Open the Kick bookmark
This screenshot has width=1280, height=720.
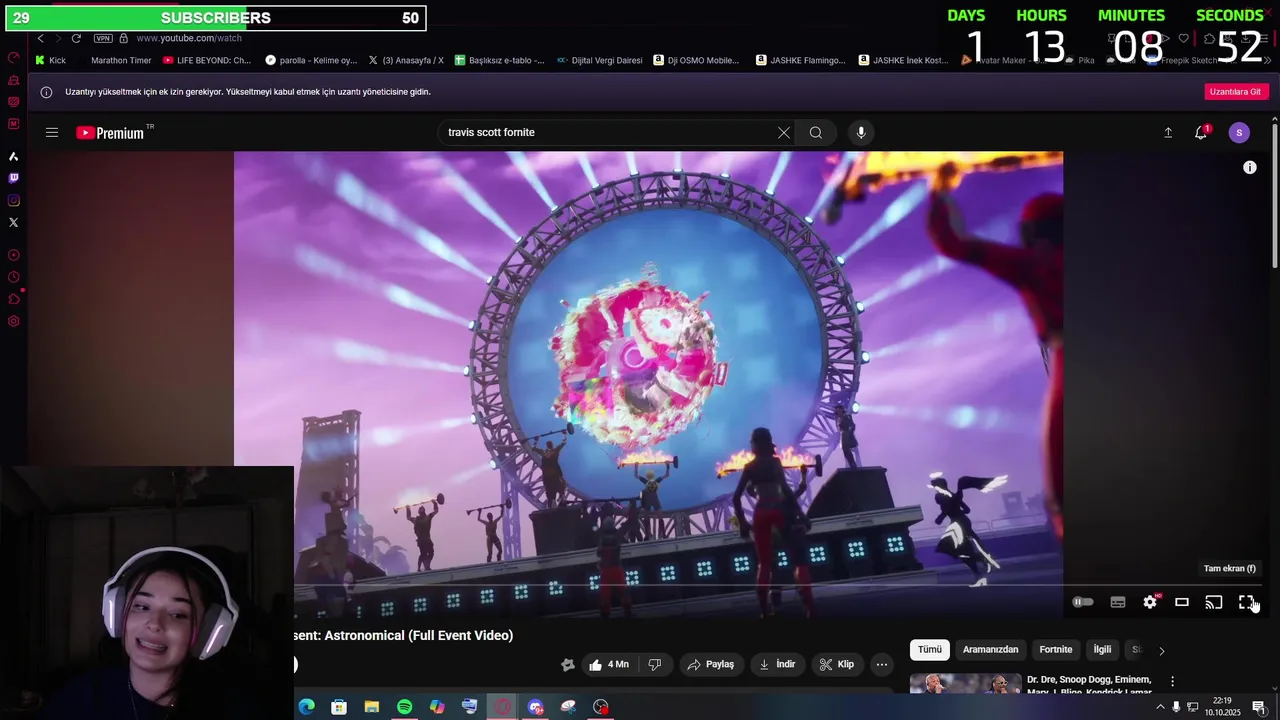50,60
